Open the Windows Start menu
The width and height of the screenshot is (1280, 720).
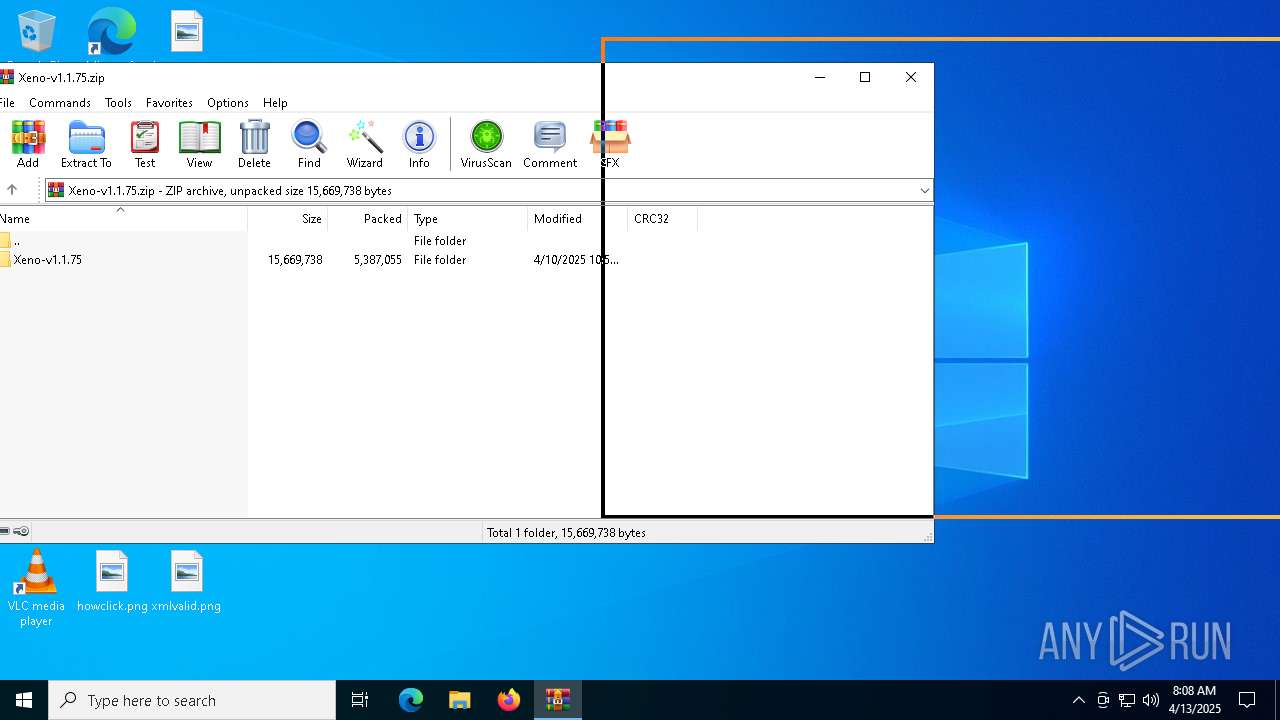coord(24,700)
